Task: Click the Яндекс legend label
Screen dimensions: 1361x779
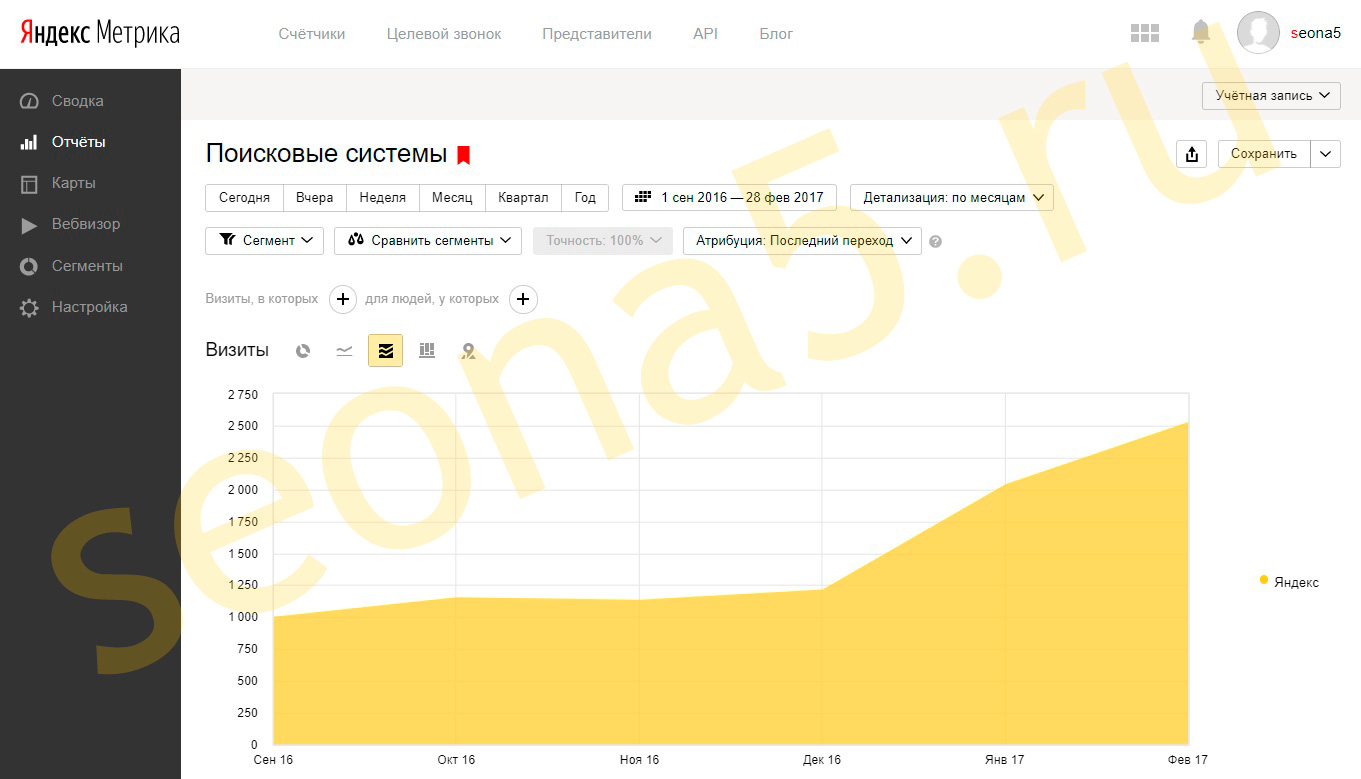Action: [1296, 583]
